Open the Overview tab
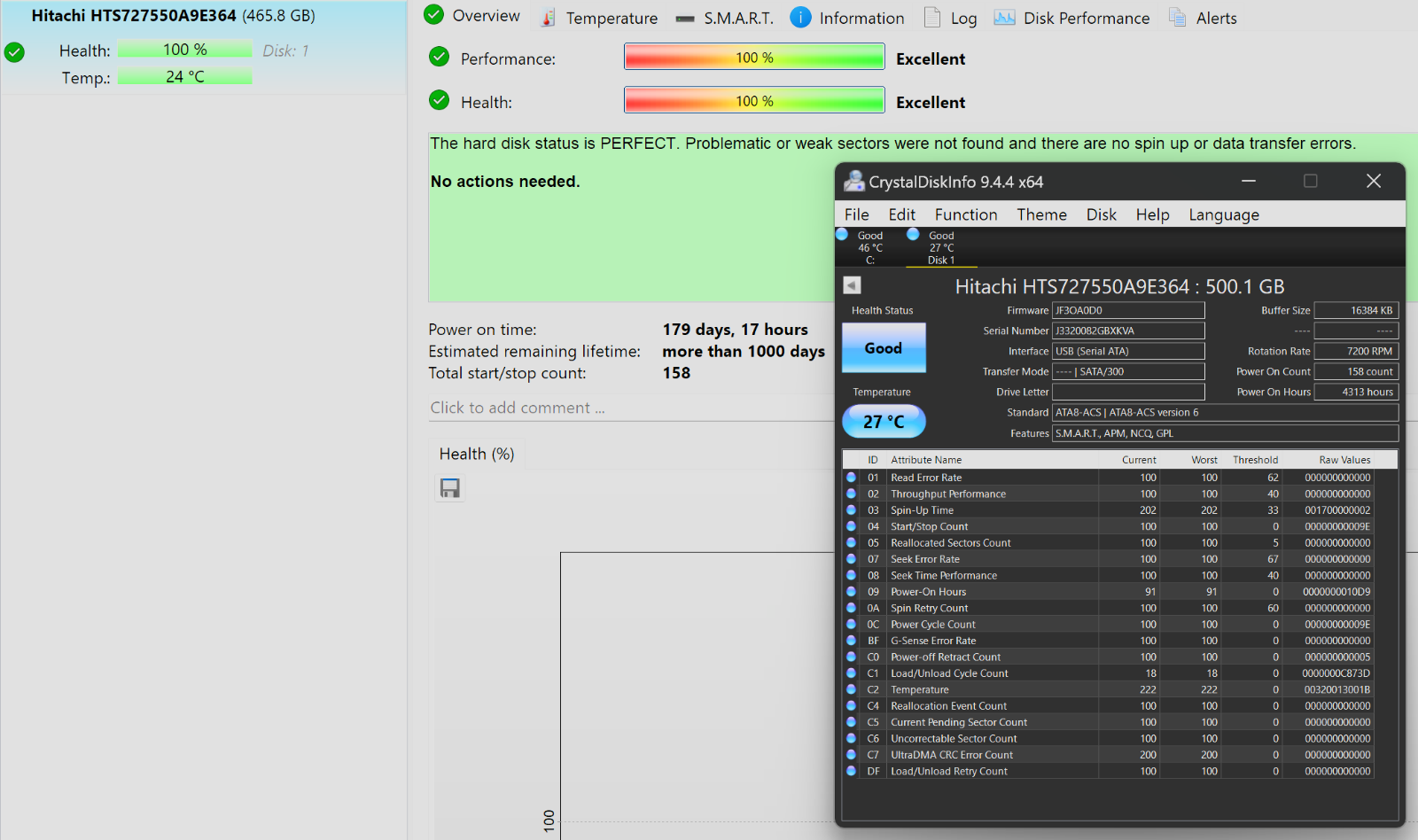Viewport: 1418px width, 840px height. tap(472, 16)
